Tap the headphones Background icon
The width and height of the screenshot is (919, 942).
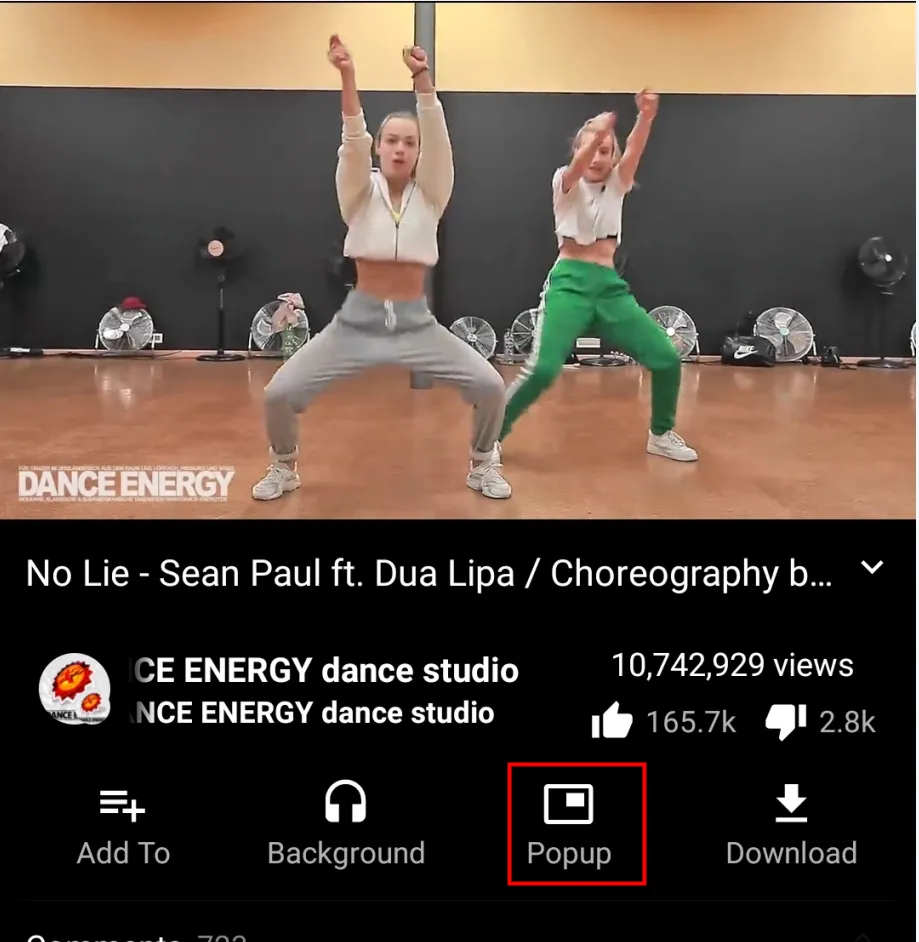[345, 801]
